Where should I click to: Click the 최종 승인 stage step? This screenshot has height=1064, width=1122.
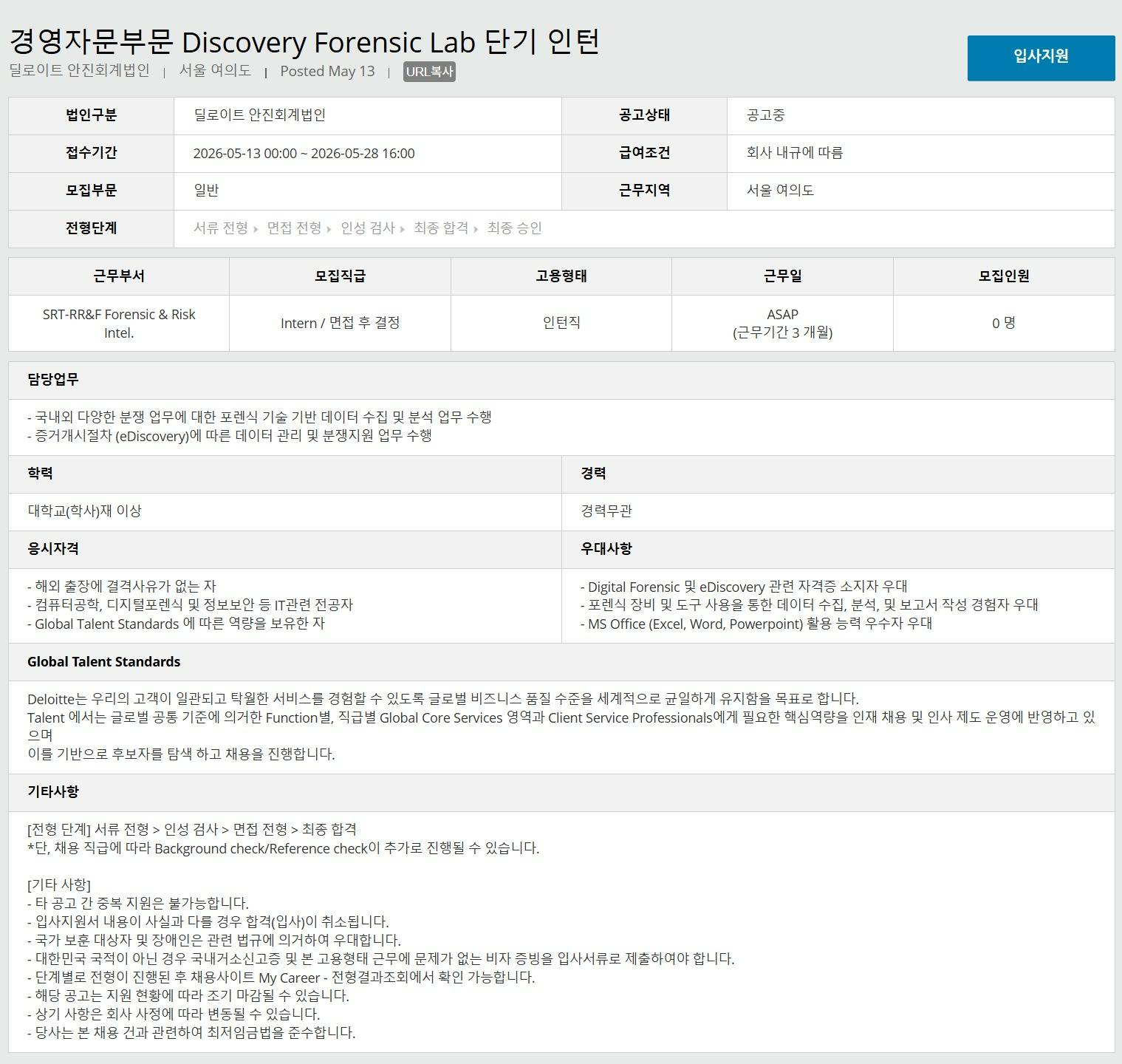pos(514,228)
